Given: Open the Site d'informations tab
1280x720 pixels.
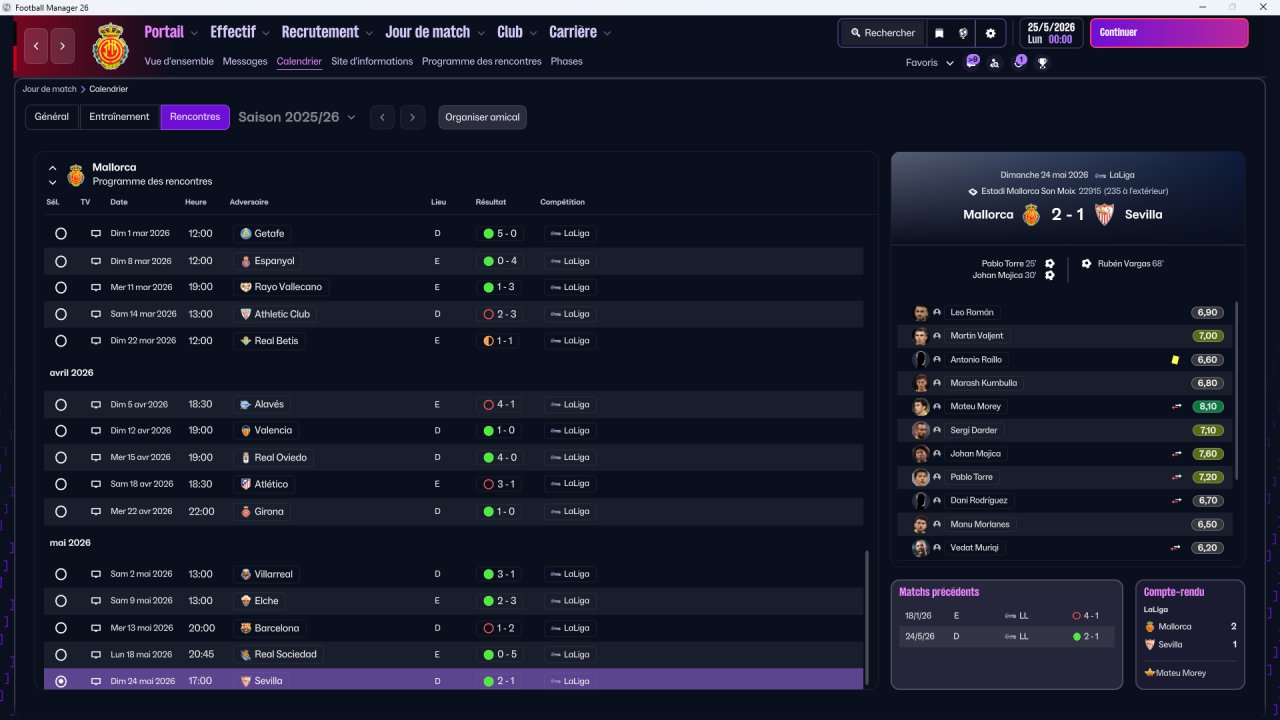Looking at the screenshot, I should tap(372, 61).
